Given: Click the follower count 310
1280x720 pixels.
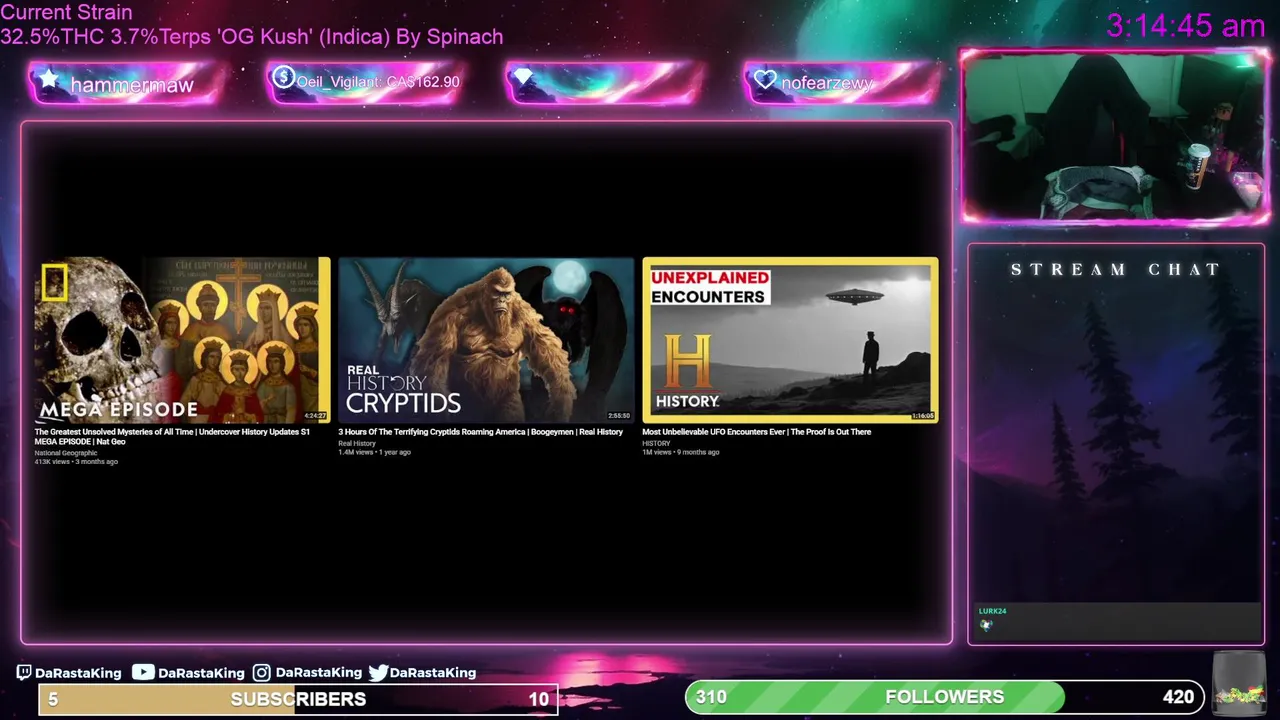Looking at the screenshot, I should tap(711, 697).
